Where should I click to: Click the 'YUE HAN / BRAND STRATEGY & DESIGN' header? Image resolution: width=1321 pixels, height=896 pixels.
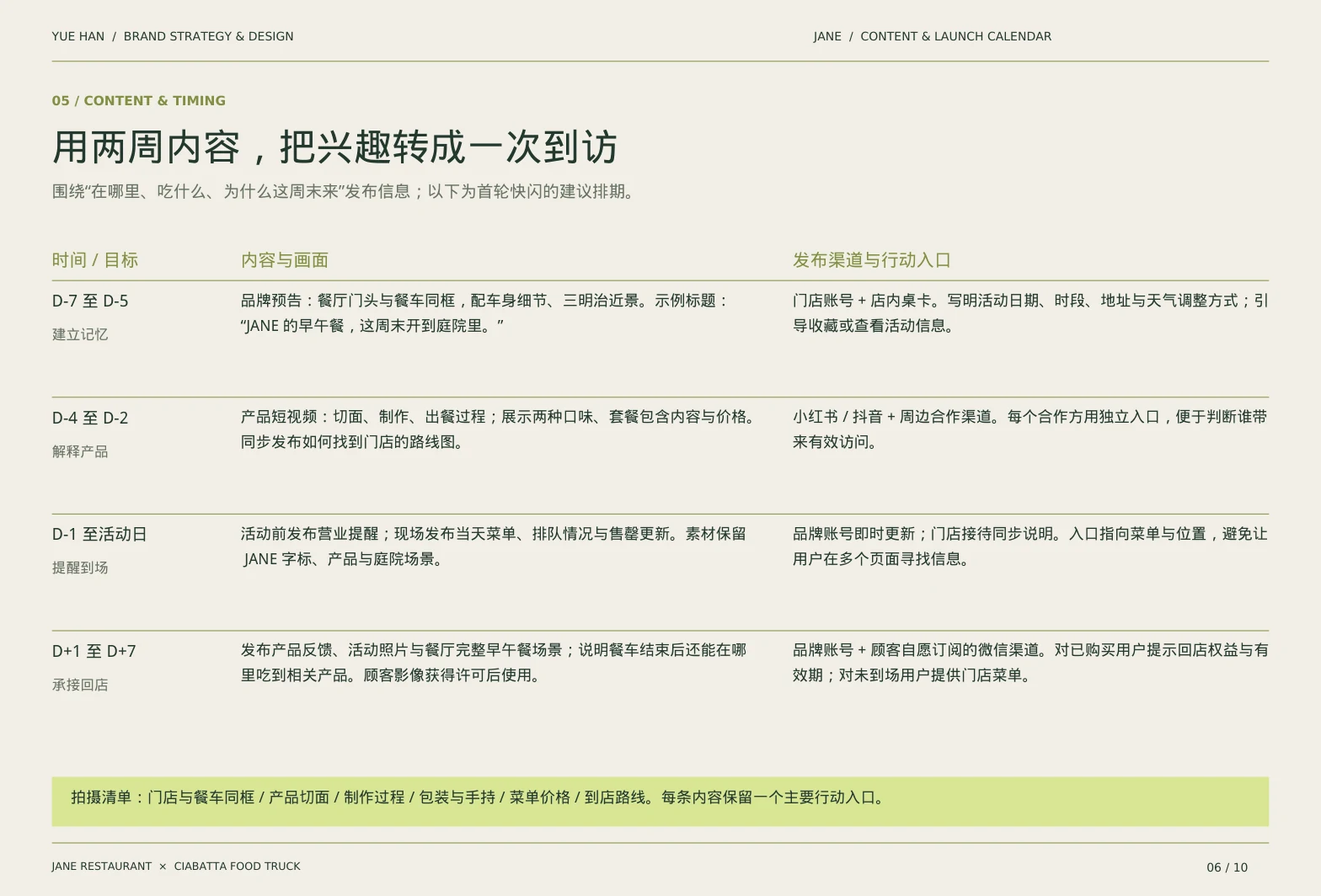(173, 36)
